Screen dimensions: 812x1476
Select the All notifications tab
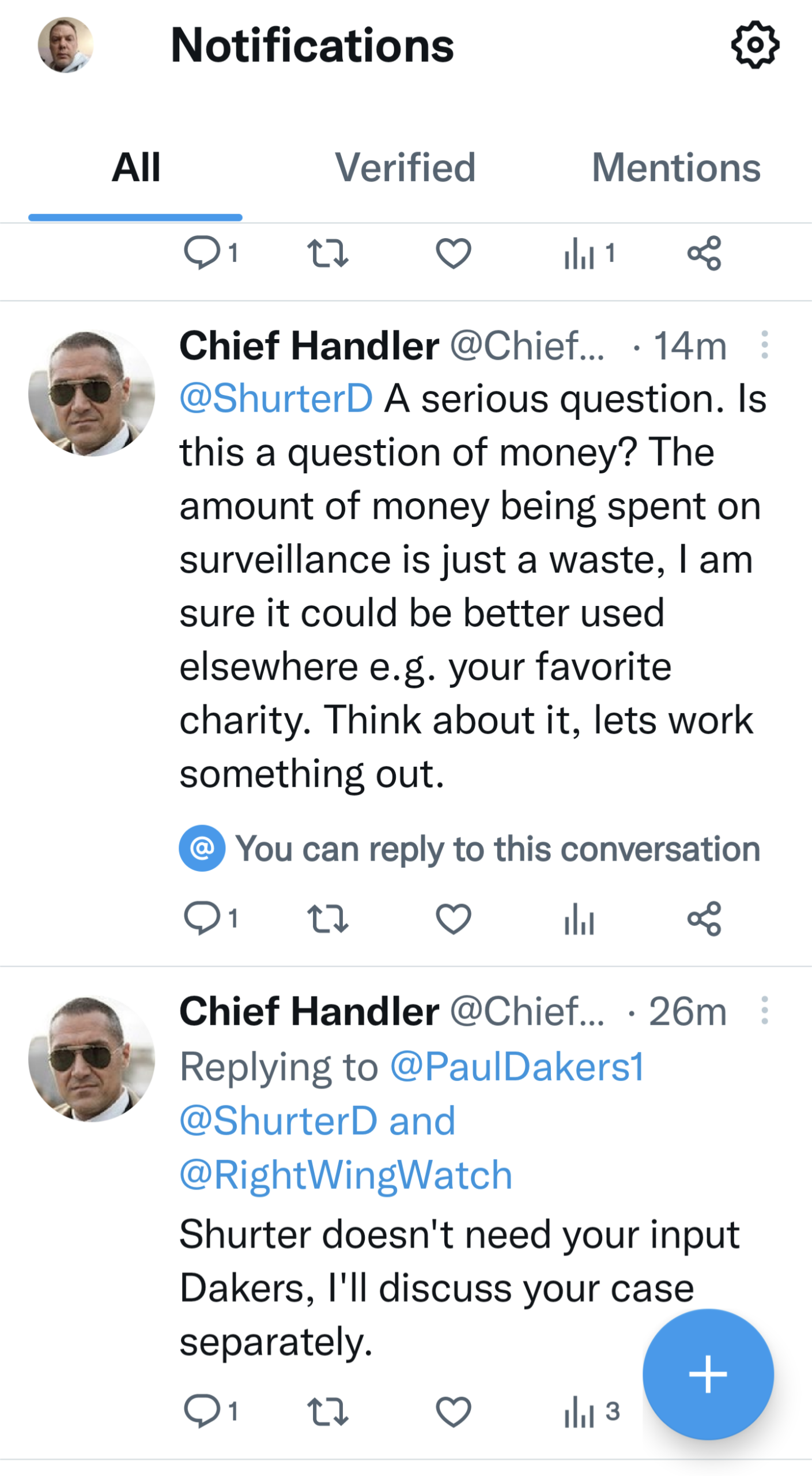click(x=135, y=168)
